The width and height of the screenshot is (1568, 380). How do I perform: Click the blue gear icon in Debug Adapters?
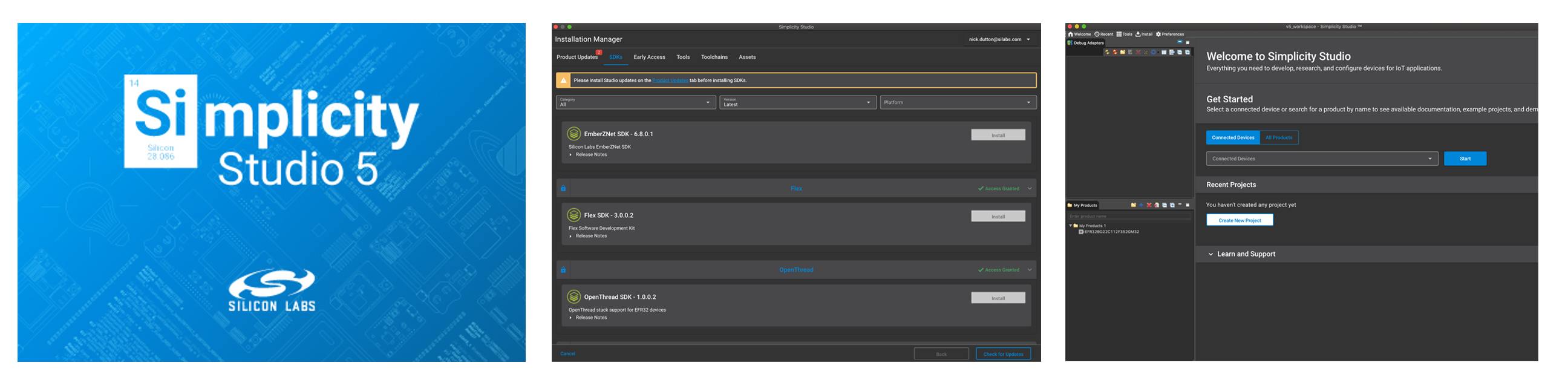tap(1153, 53)
